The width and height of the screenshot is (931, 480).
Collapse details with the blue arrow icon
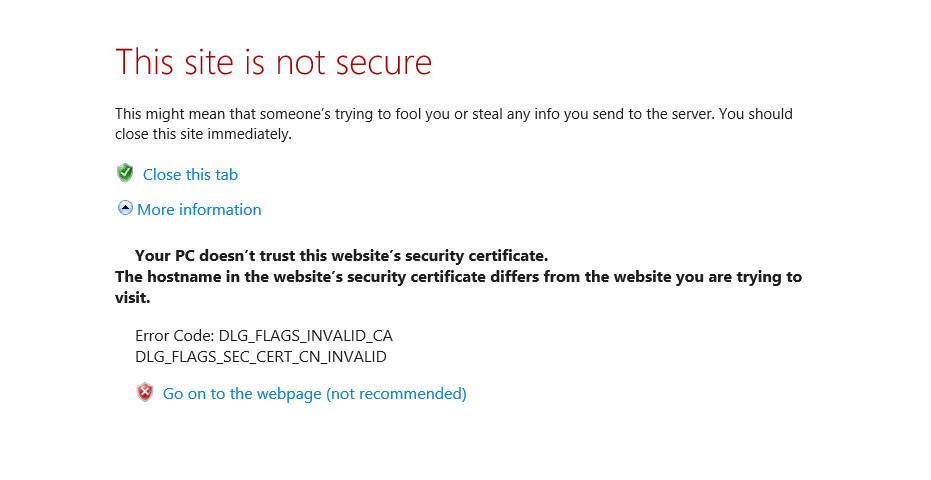(x=125, y=208)
